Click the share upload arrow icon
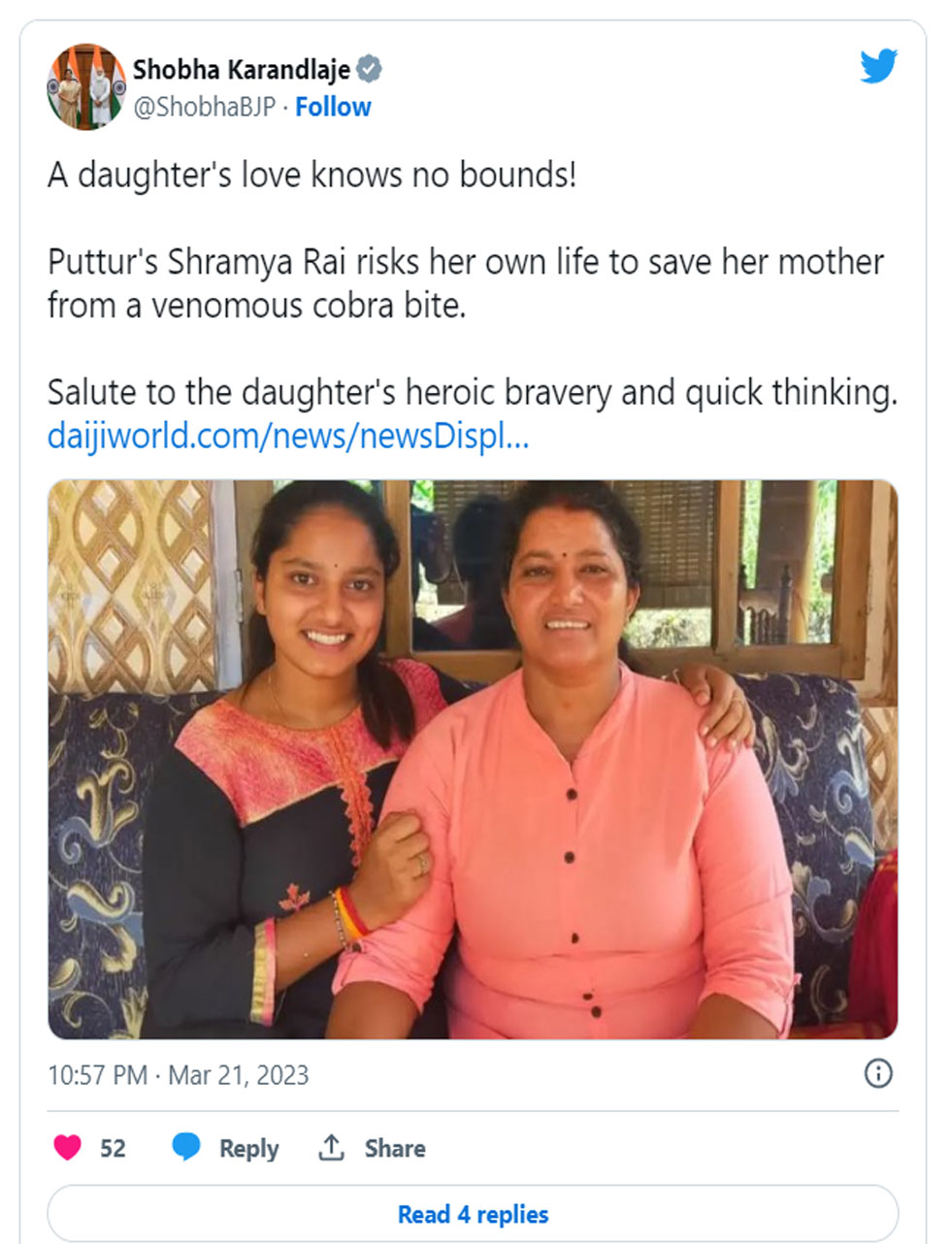Viewport: 952px width, 1244px height. pos(332,1147)
